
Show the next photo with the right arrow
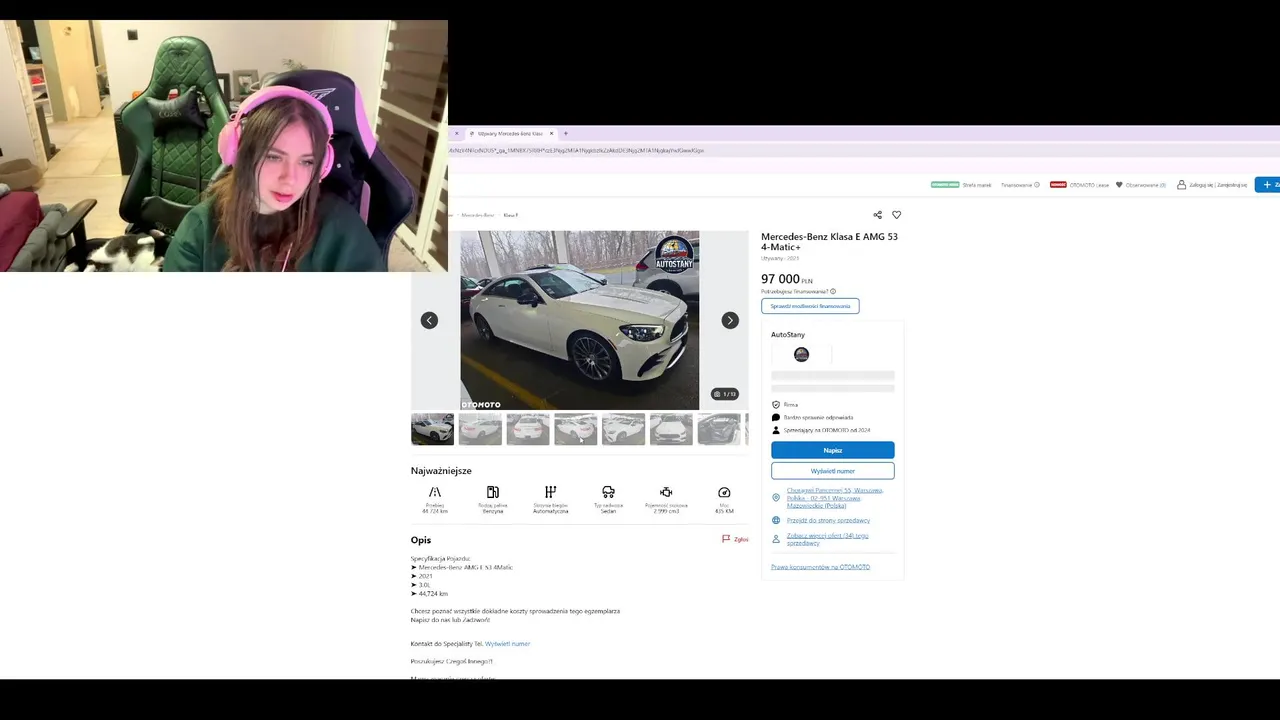730,320
